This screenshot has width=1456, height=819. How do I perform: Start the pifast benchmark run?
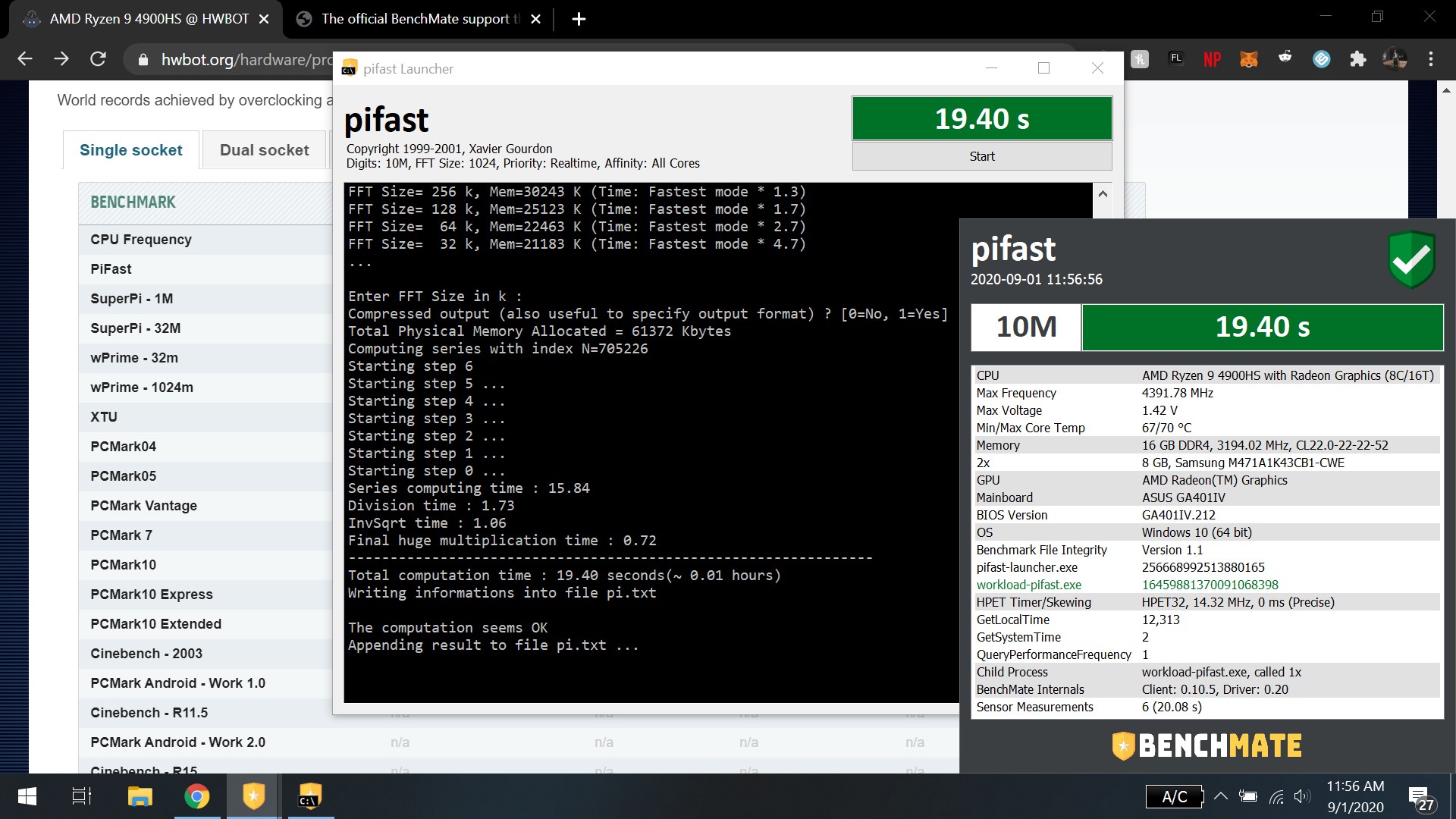[982, 156]
